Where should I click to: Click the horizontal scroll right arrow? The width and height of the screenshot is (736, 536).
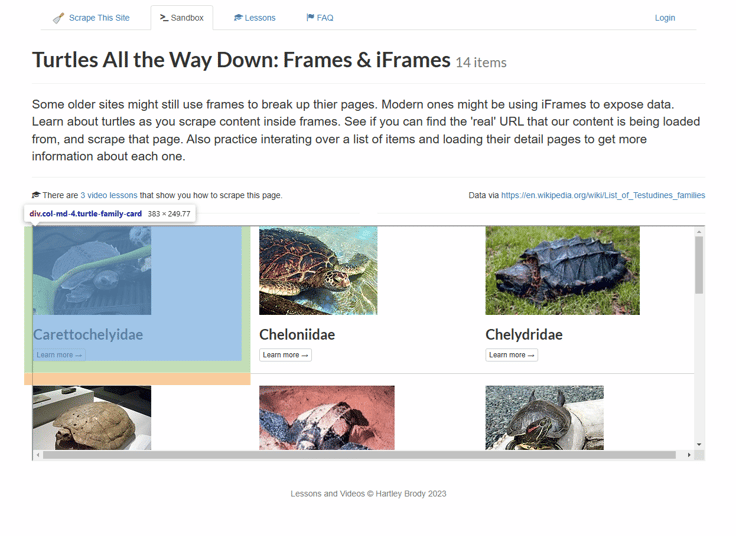(x=689, y=455)
